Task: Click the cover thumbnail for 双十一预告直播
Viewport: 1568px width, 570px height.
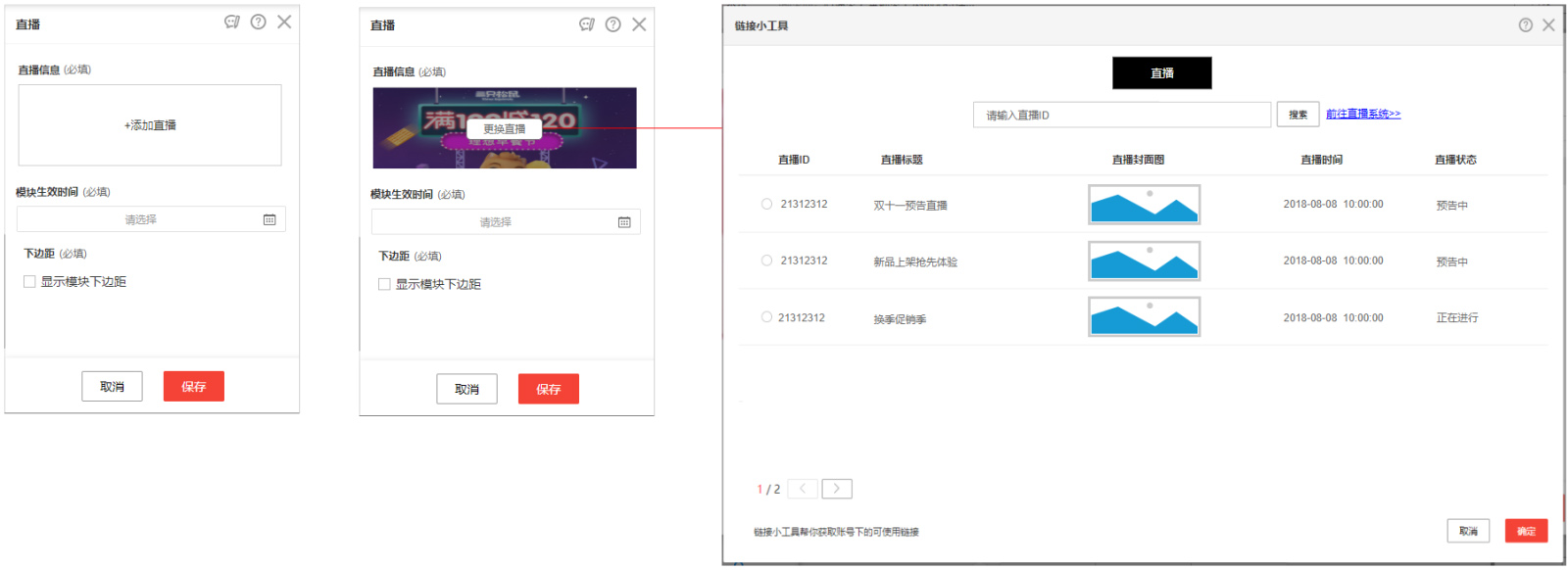Action: coord(1145,205)
